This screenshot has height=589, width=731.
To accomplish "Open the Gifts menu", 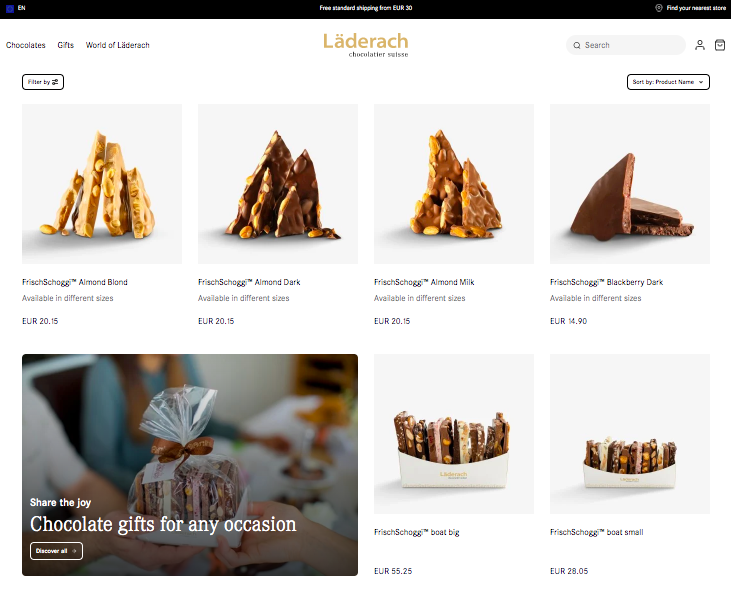I will (66, 45).
